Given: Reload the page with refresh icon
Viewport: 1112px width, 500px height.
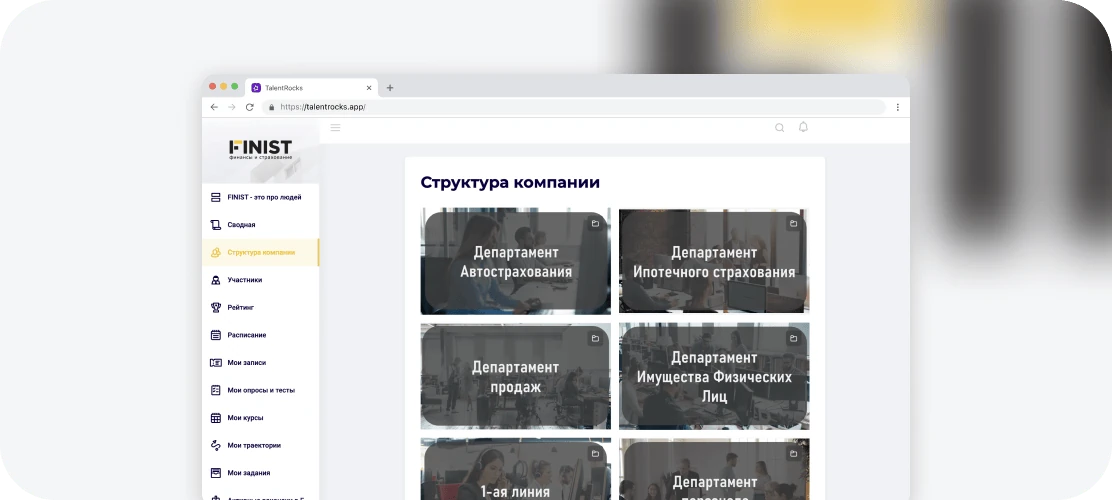Looking at the screenshot, I should pos(250,107).
